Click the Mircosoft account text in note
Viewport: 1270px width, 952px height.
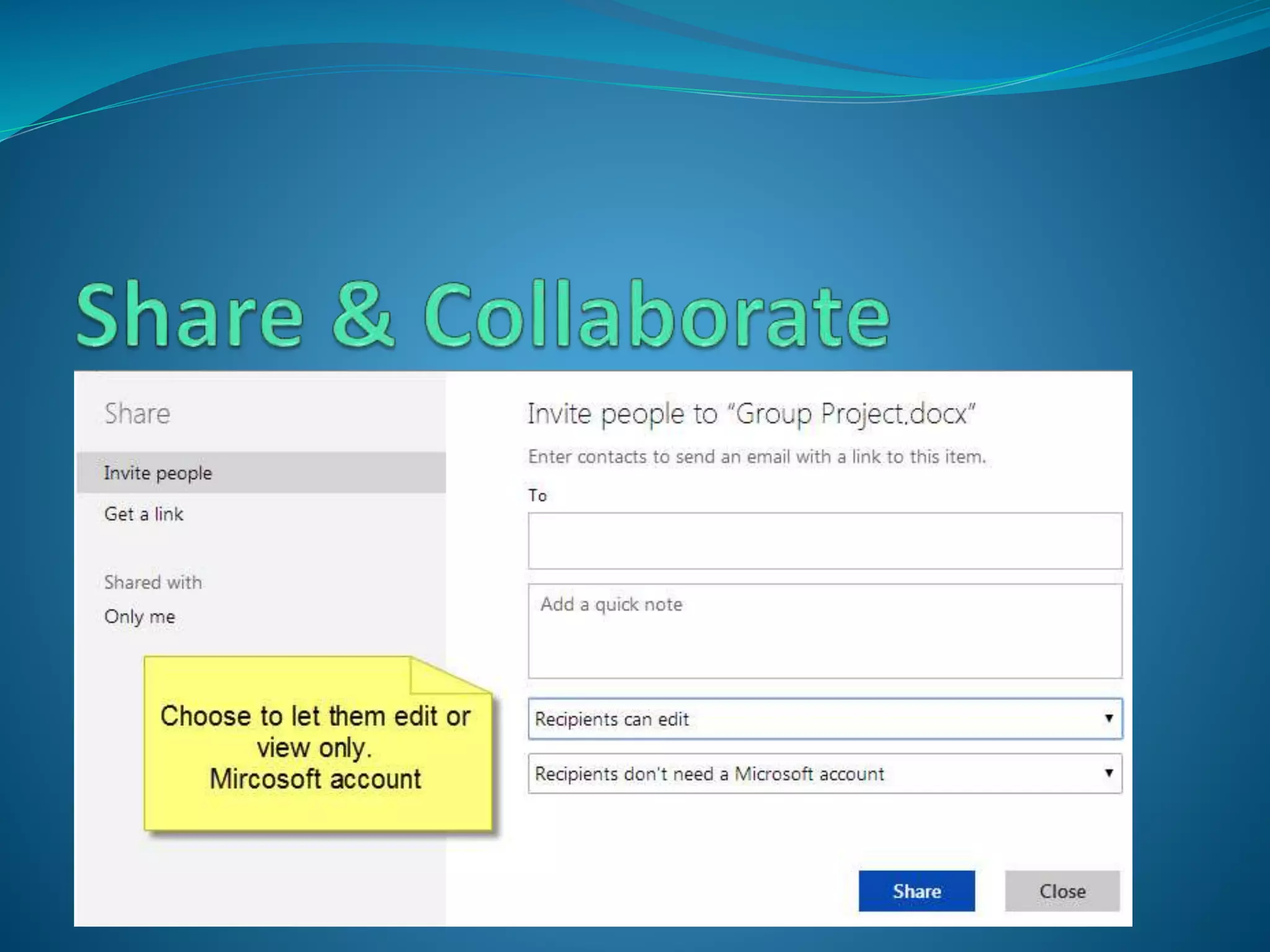[315, 779]
